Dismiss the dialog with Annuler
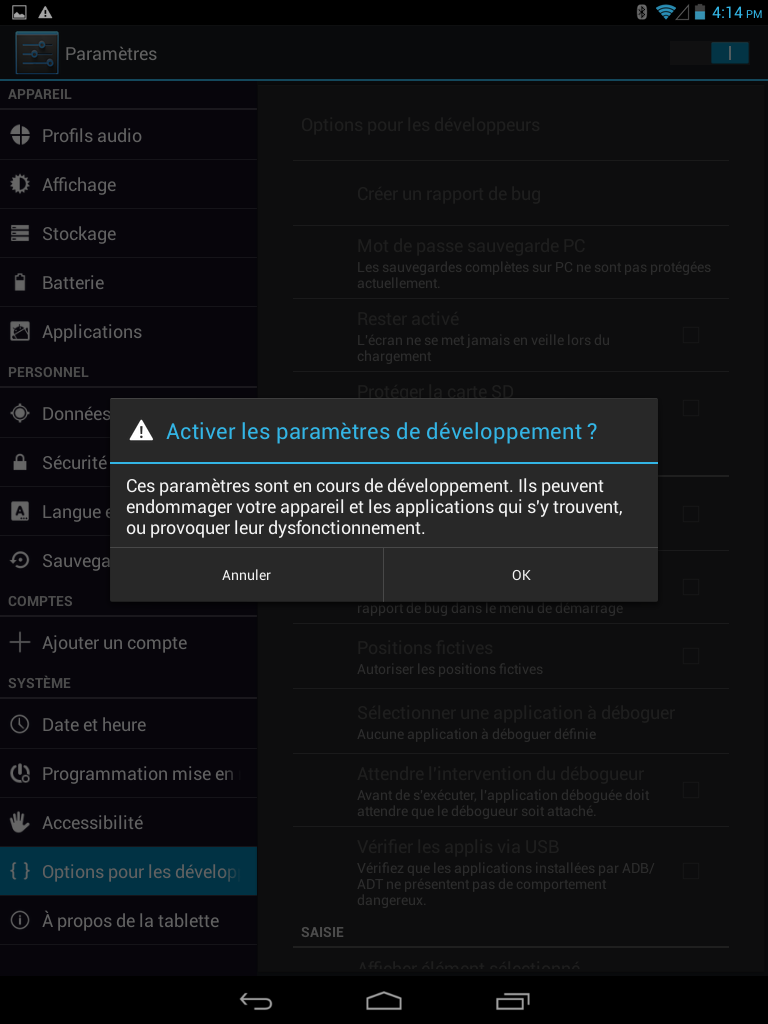Image resolution: width=768 pixels, height=1024 pixels. tap(246, 575)
